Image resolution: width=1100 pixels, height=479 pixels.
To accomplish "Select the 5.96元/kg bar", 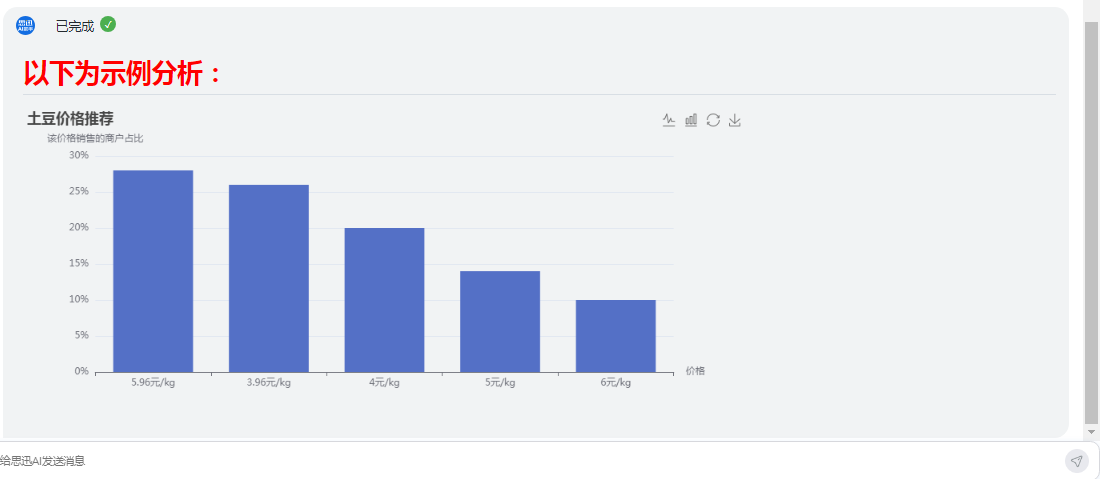I will pos(153,271).
